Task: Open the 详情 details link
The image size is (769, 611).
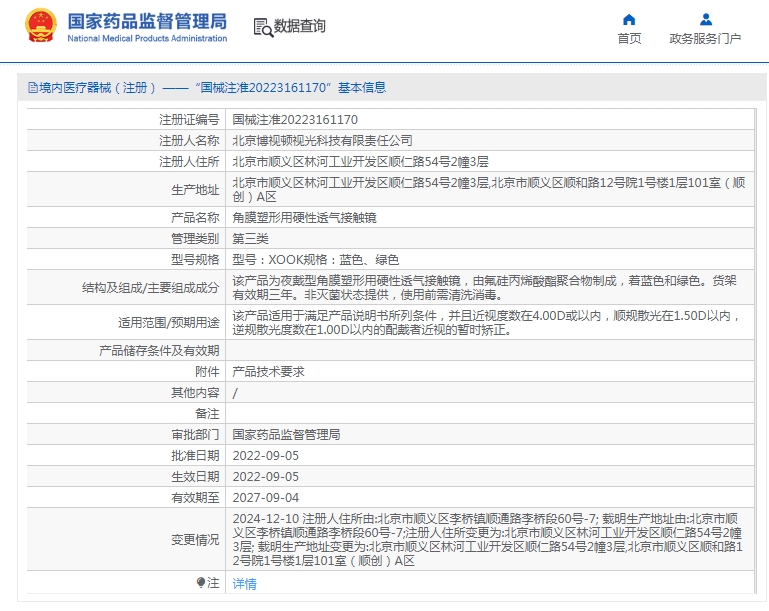Action: [x=244, y=584]
